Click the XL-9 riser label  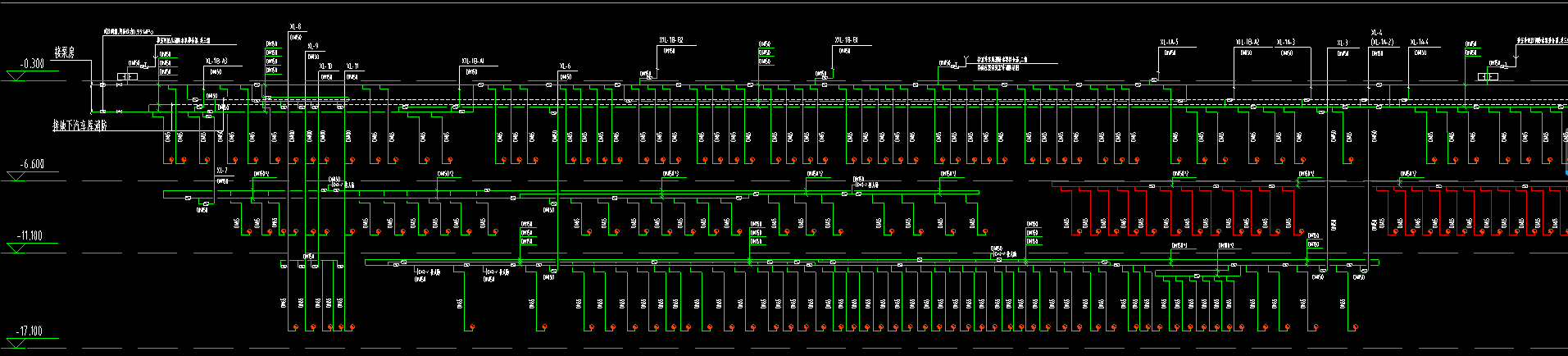313,47
